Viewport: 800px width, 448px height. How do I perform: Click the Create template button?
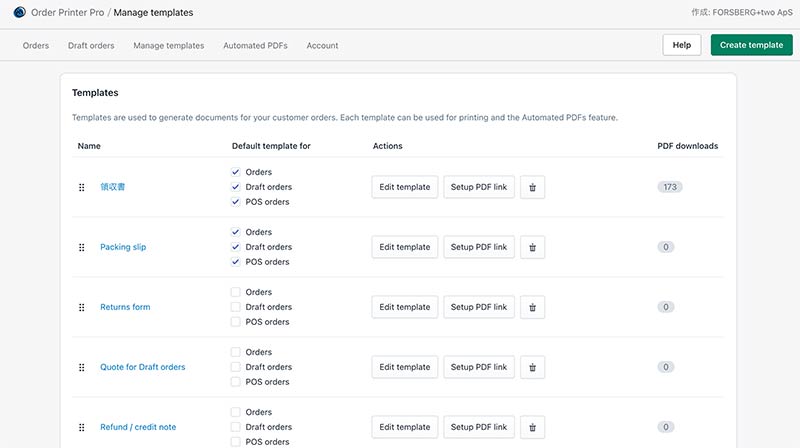[751, 45]
